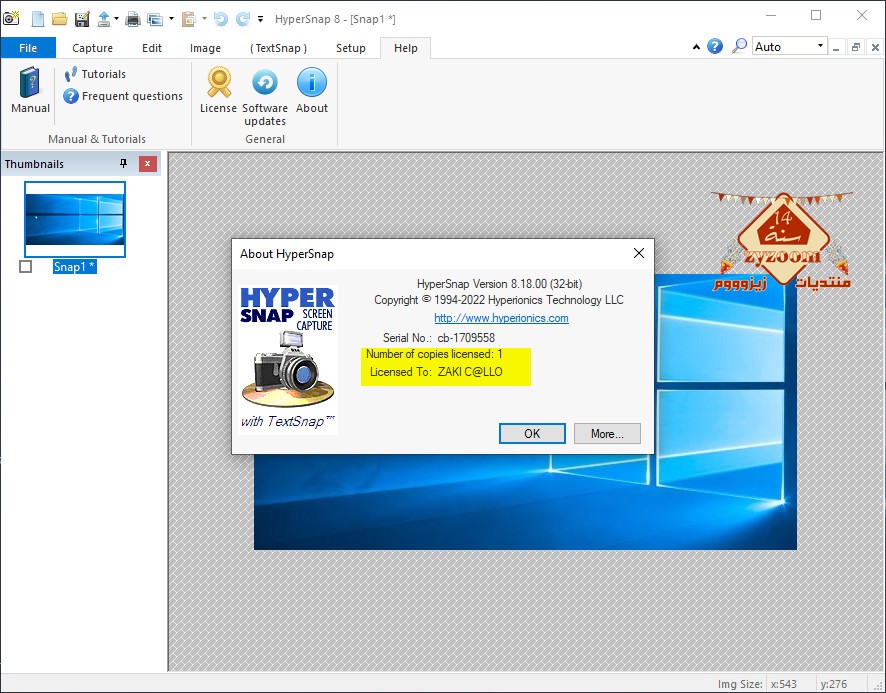Check for Software updates
Image resolution: width=886 pixels, height=693 pixels.
(264, 97)
